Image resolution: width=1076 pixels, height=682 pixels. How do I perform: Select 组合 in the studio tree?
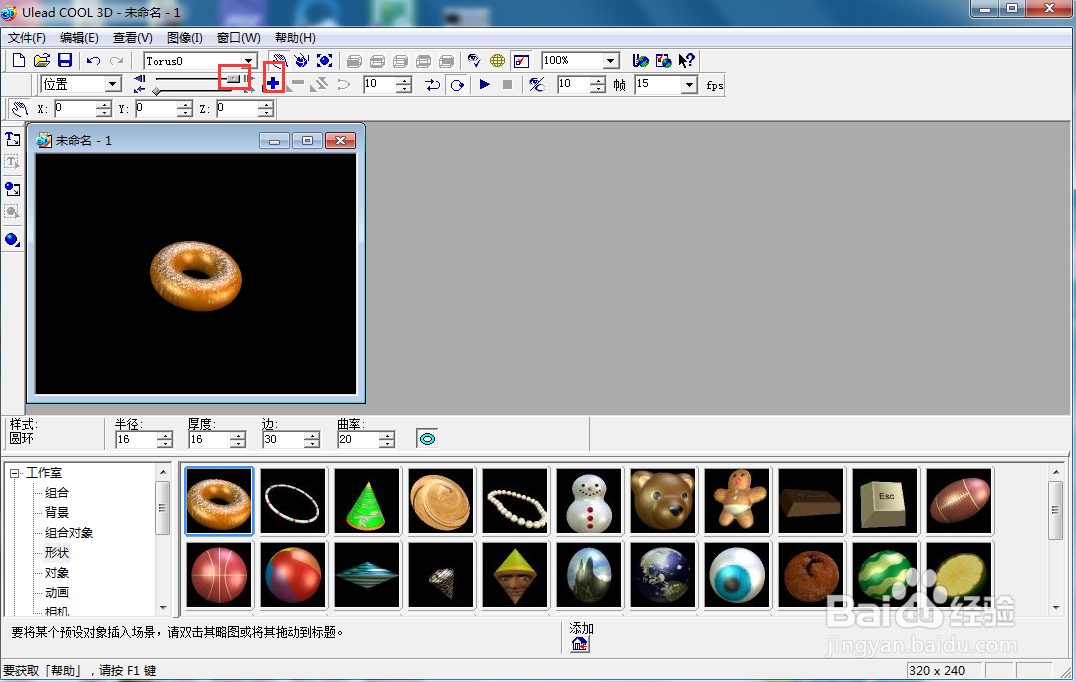[x=56, y=493]
